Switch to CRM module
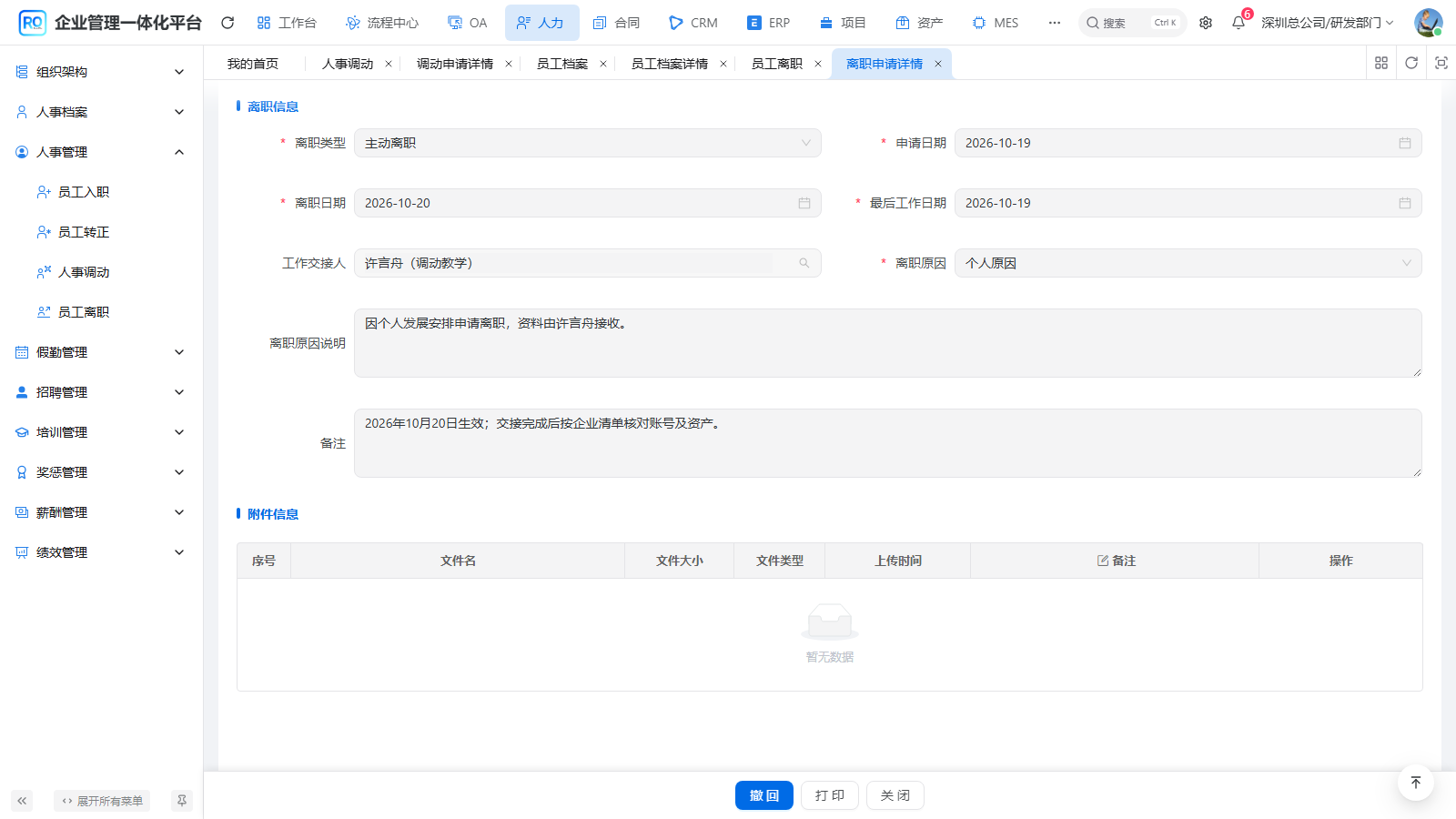Image resolution: width=1456 pixels, height=819 pixels. click(x=693, y=23)
